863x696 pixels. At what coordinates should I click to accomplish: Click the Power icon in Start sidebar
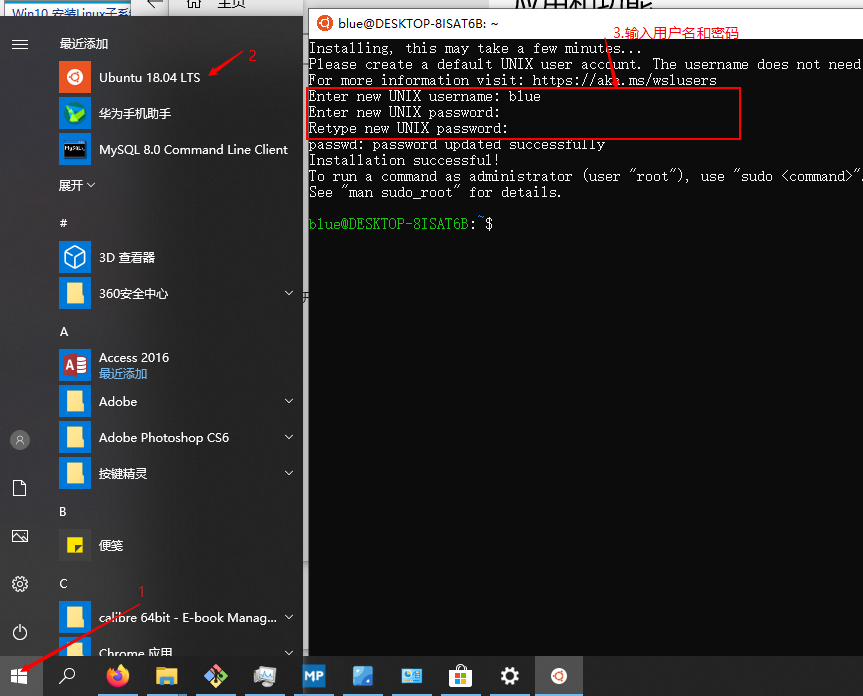click(20, 632)
